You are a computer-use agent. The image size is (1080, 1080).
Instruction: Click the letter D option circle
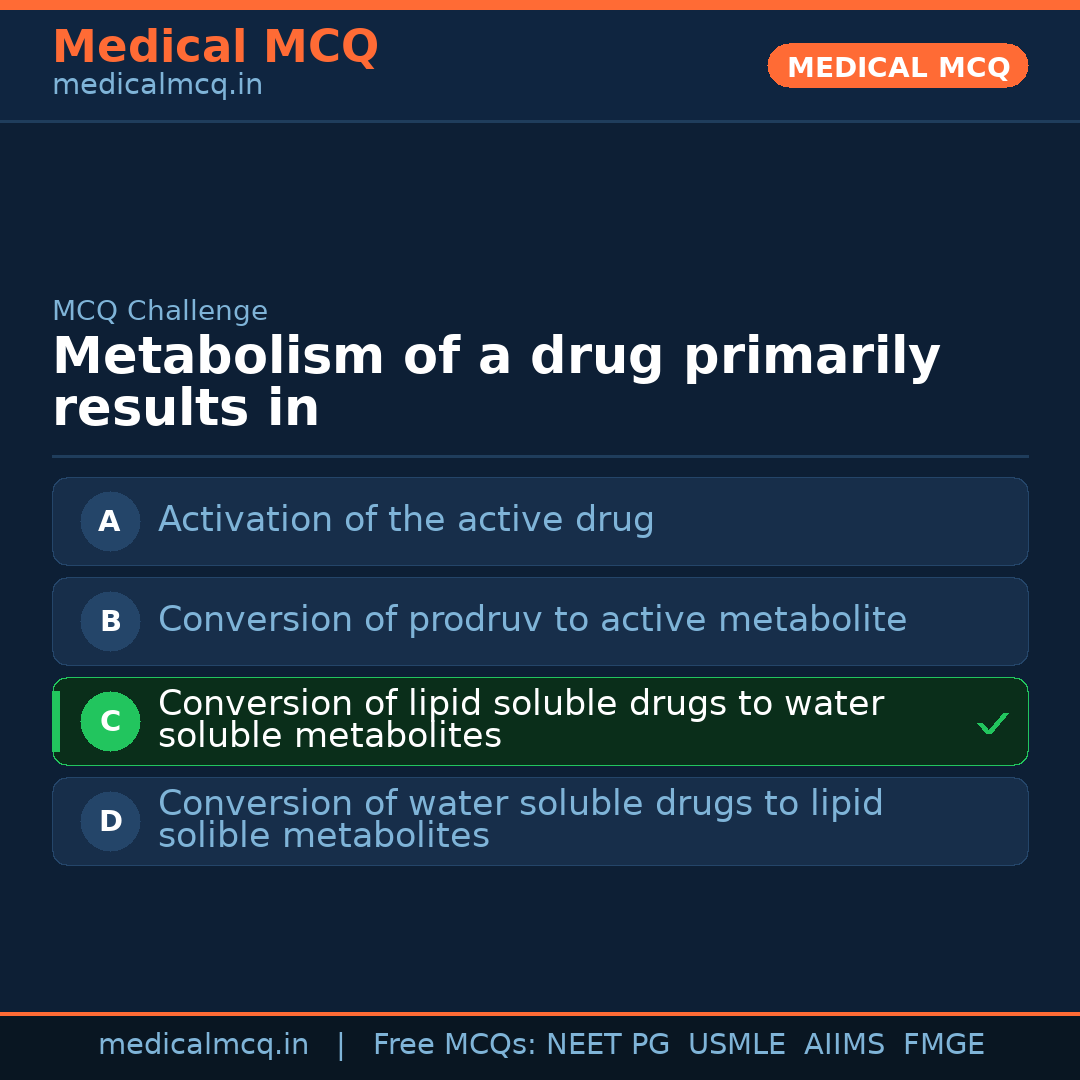[x=110, y=821]
